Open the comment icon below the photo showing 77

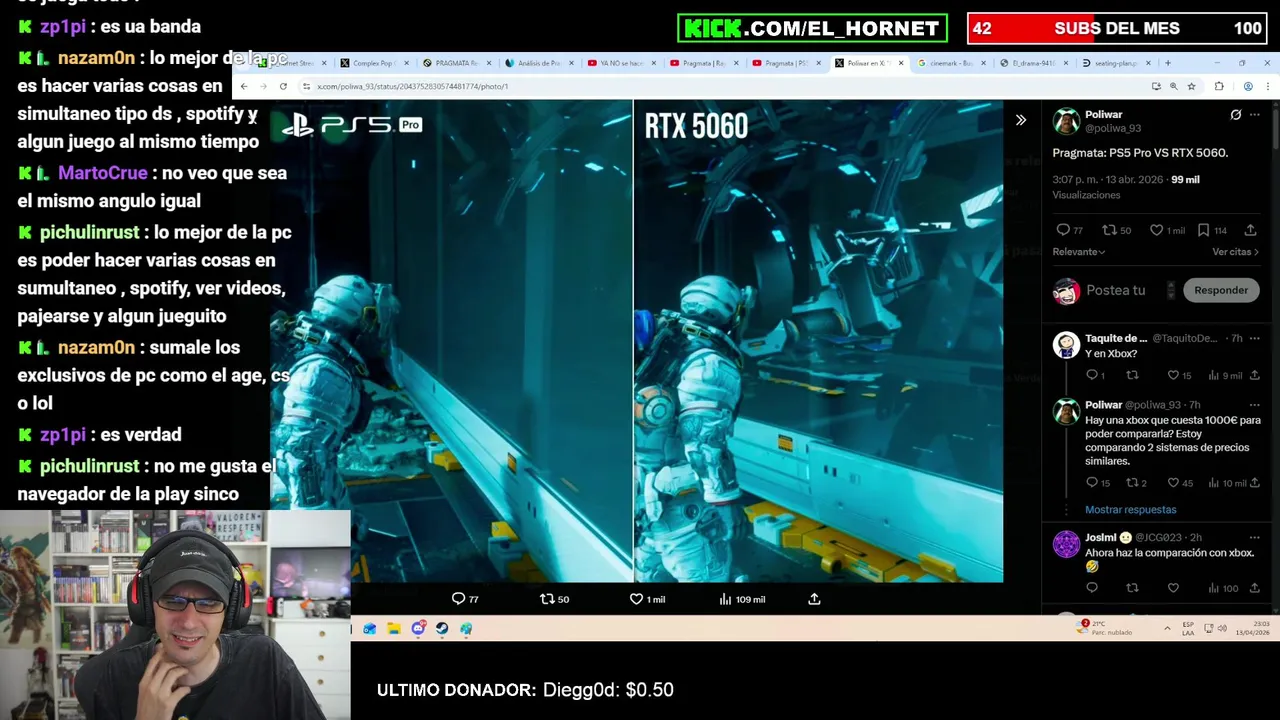465,599
